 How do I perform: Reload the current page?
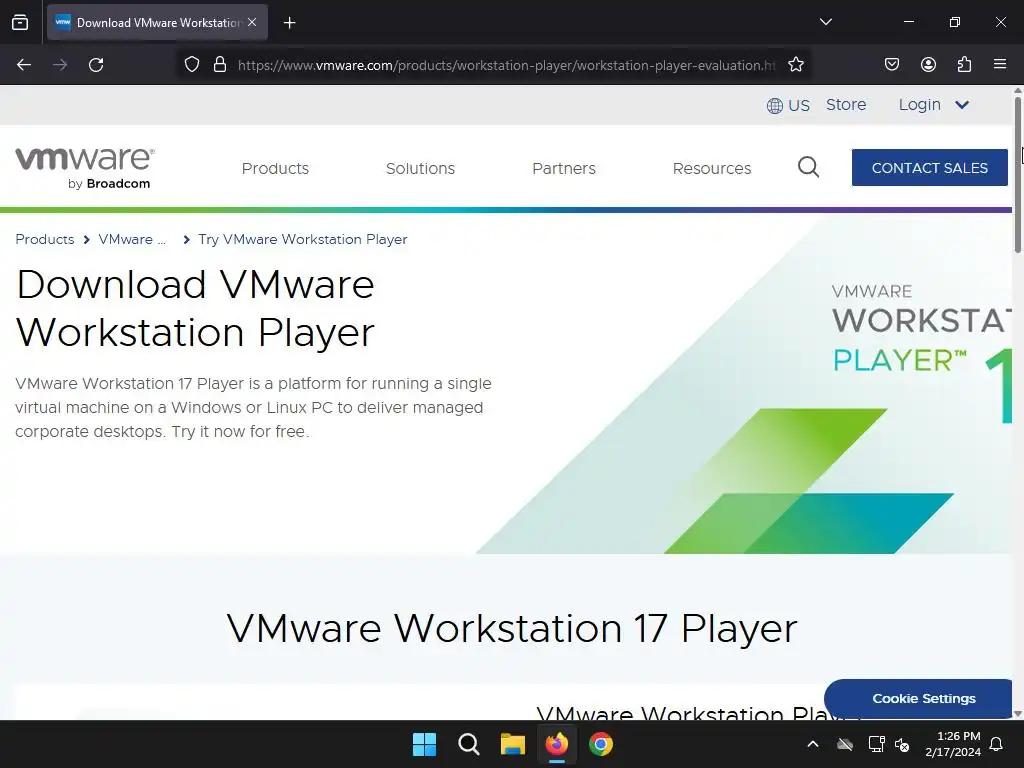click(x=96, y=65)
